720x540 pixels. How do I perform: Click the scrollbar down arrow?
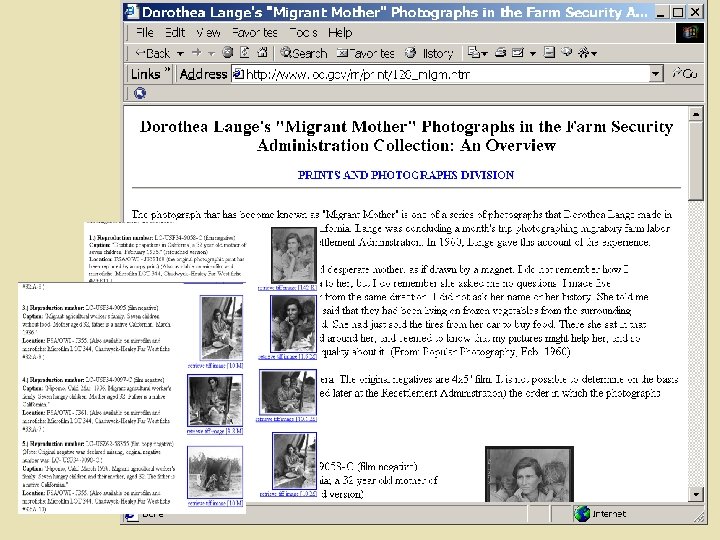pos(696,494)
